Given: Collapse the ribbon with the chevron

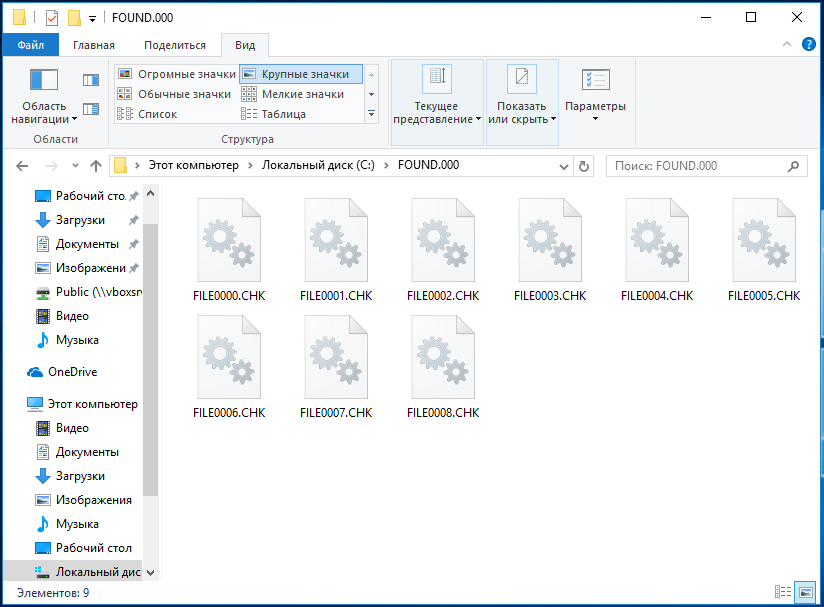Looking at the screenshot, I should point(787,45).
